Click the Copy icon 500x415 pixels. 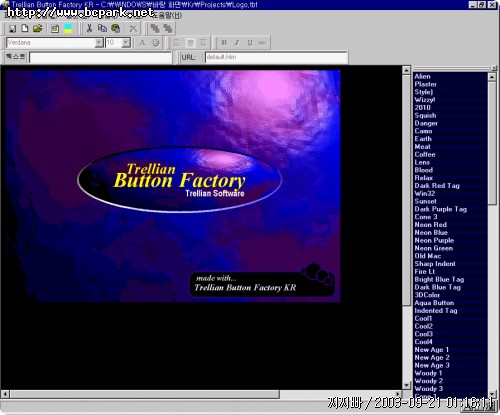pyautogui.click(x=102, y=29)
